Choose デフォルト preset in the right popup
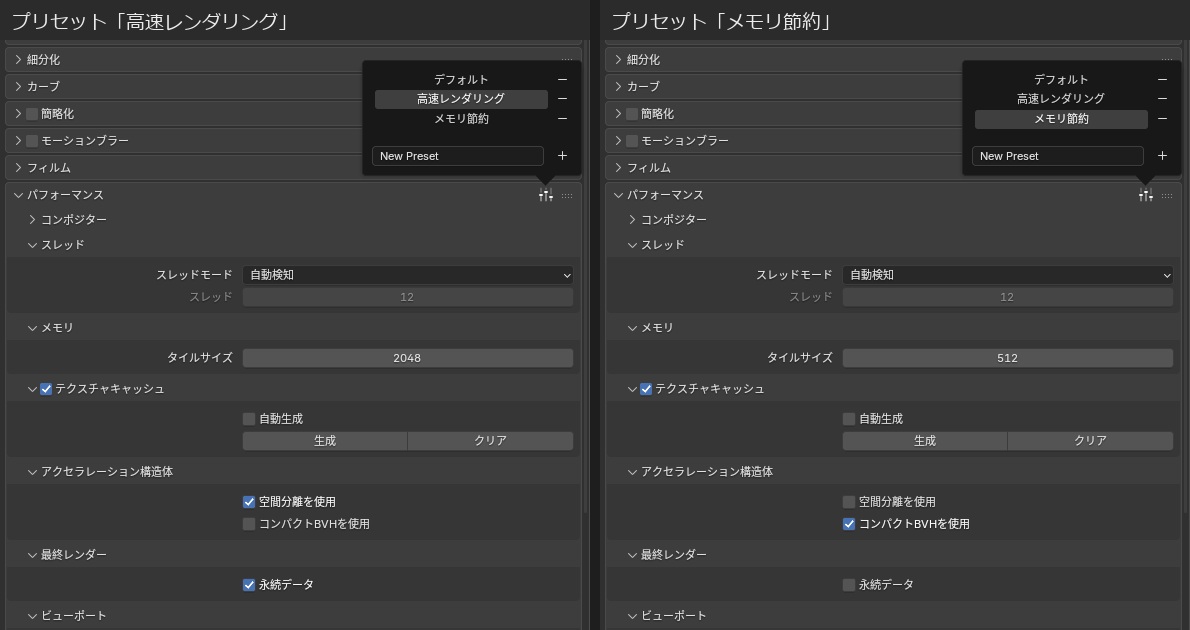1190x630 pixels. point(1061,80)
